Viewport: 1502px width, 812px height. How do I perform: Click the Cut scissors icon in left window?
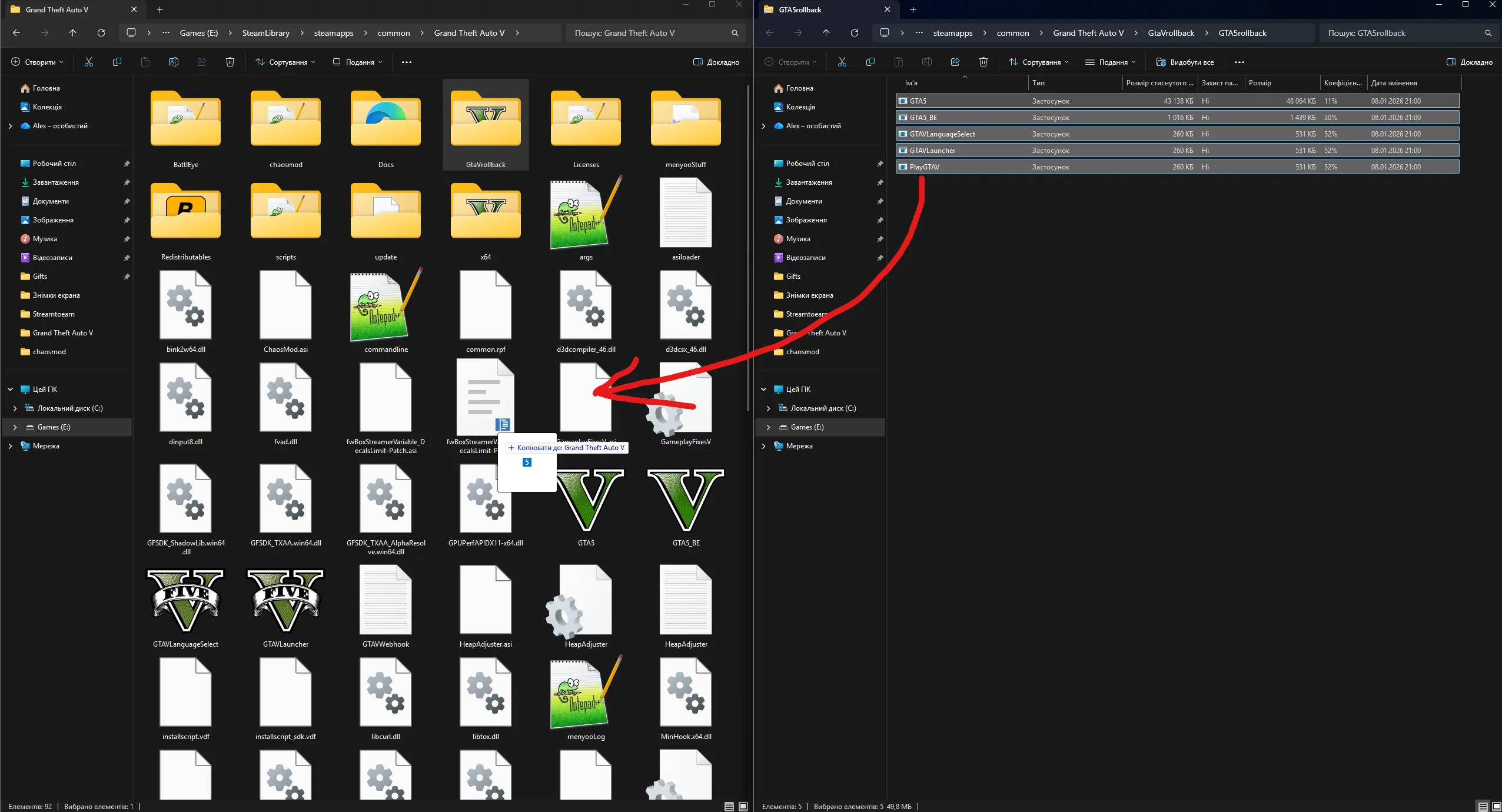click(x=89, y=62)
